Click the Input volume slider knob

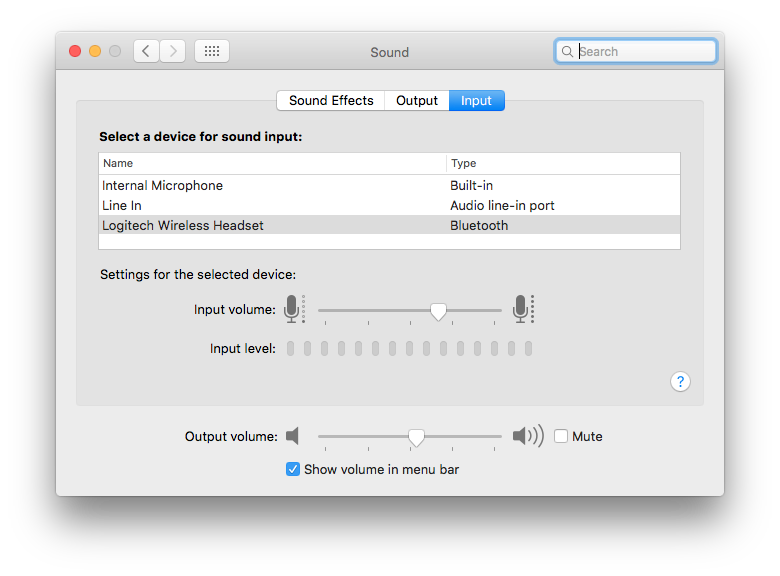coord(438,311)
